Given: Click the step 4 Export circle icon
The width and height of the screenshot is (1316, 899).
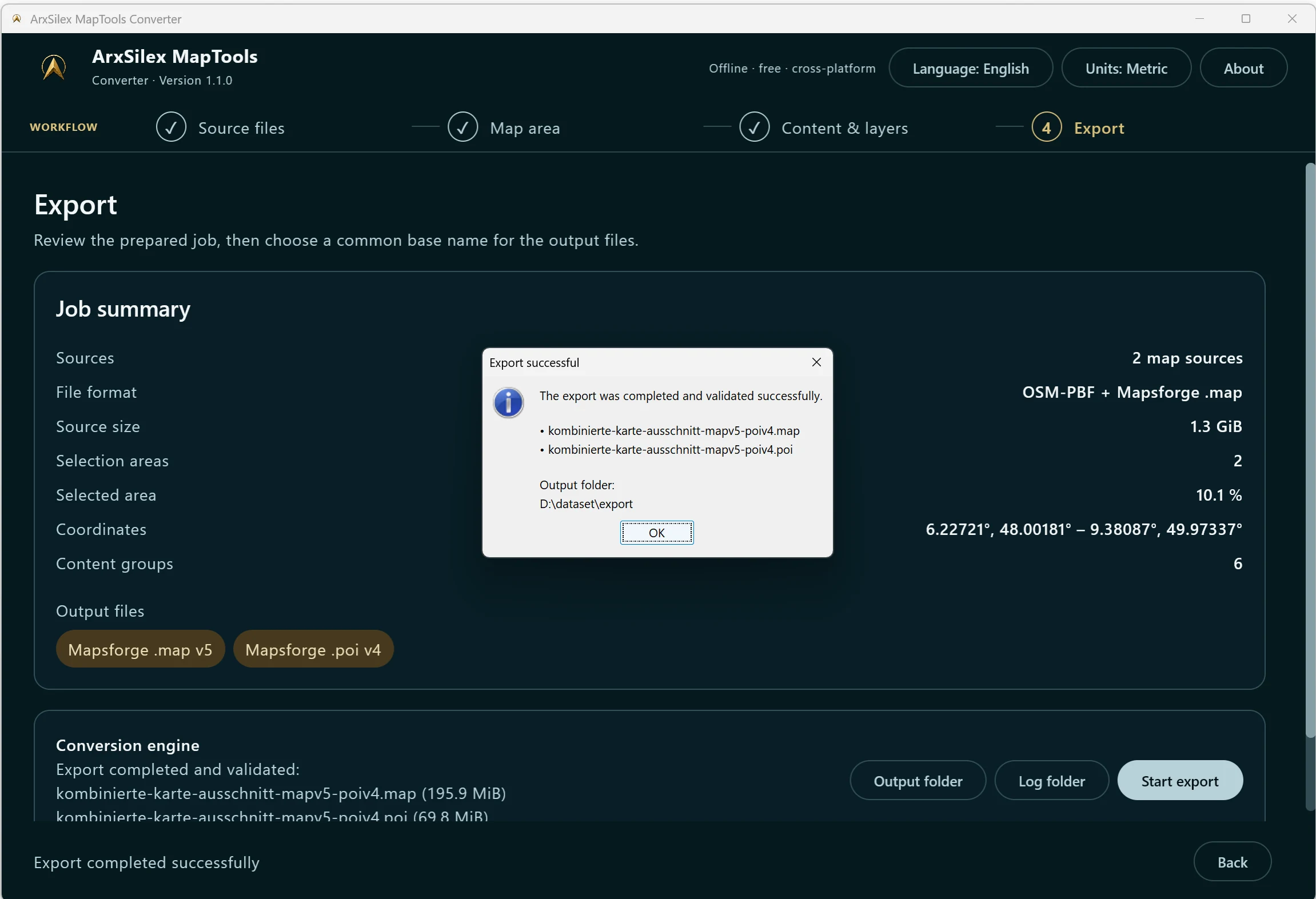Looking at the screenshot, I should tap(1046, 127).
